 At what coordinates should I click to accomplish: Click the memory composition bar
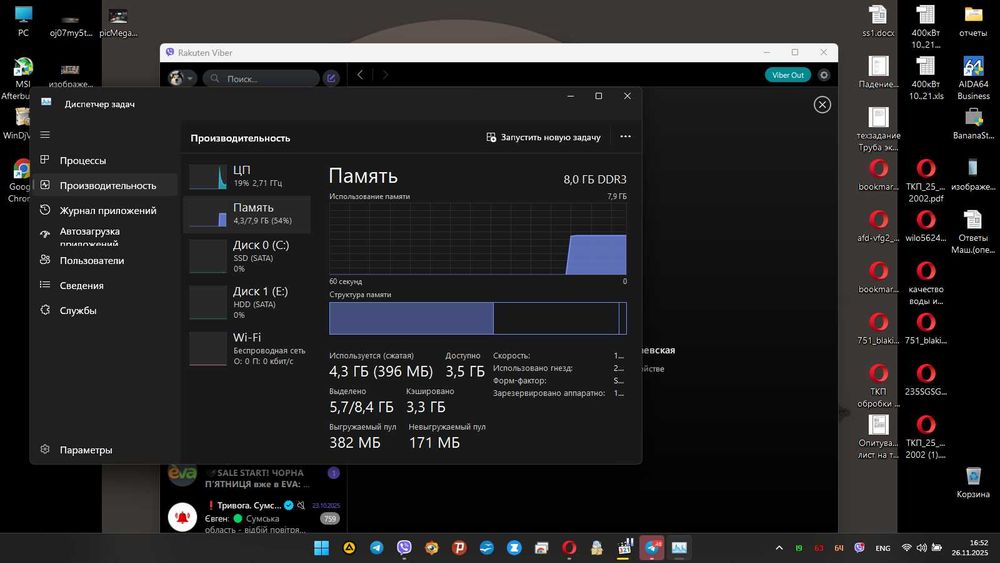coord(478,318)
